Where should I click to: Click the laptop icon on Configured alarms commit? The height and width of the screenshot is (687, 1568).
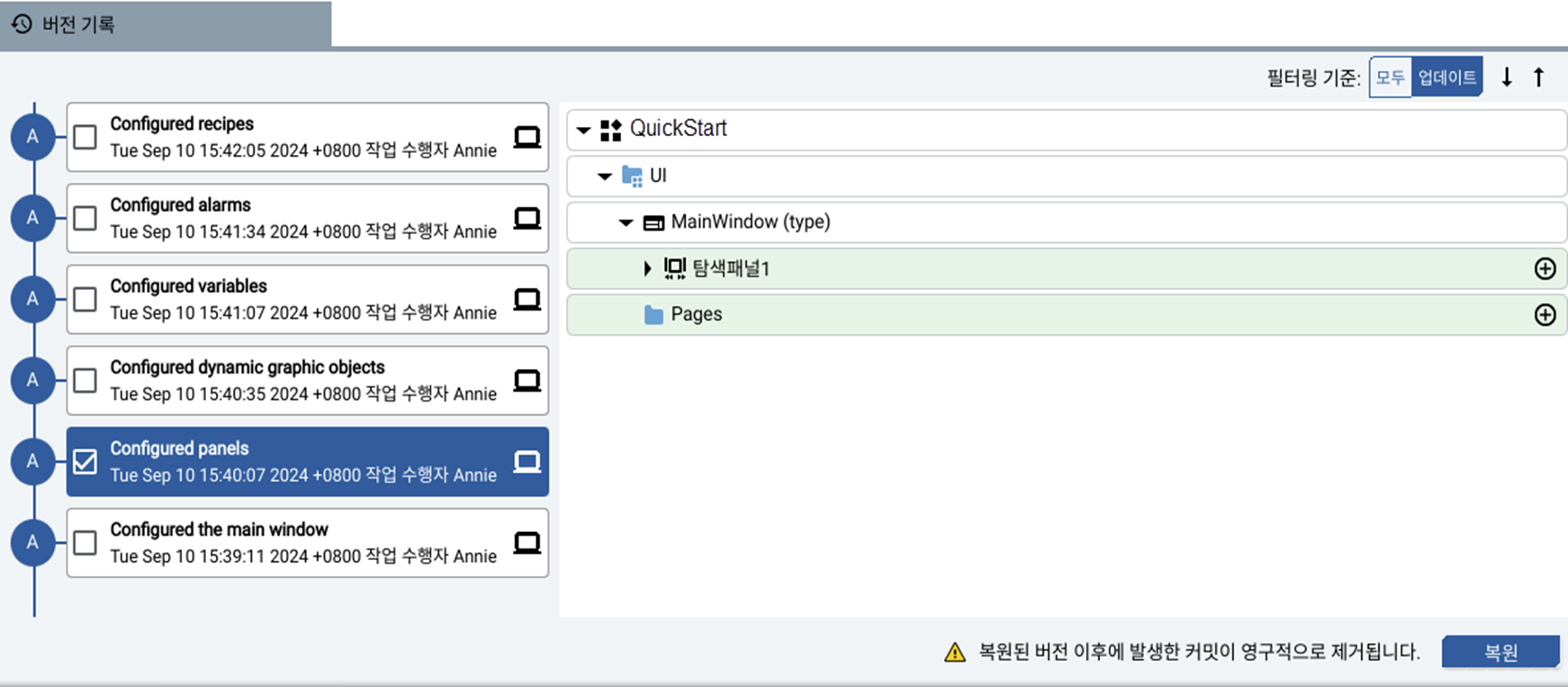tap(527, 218)
